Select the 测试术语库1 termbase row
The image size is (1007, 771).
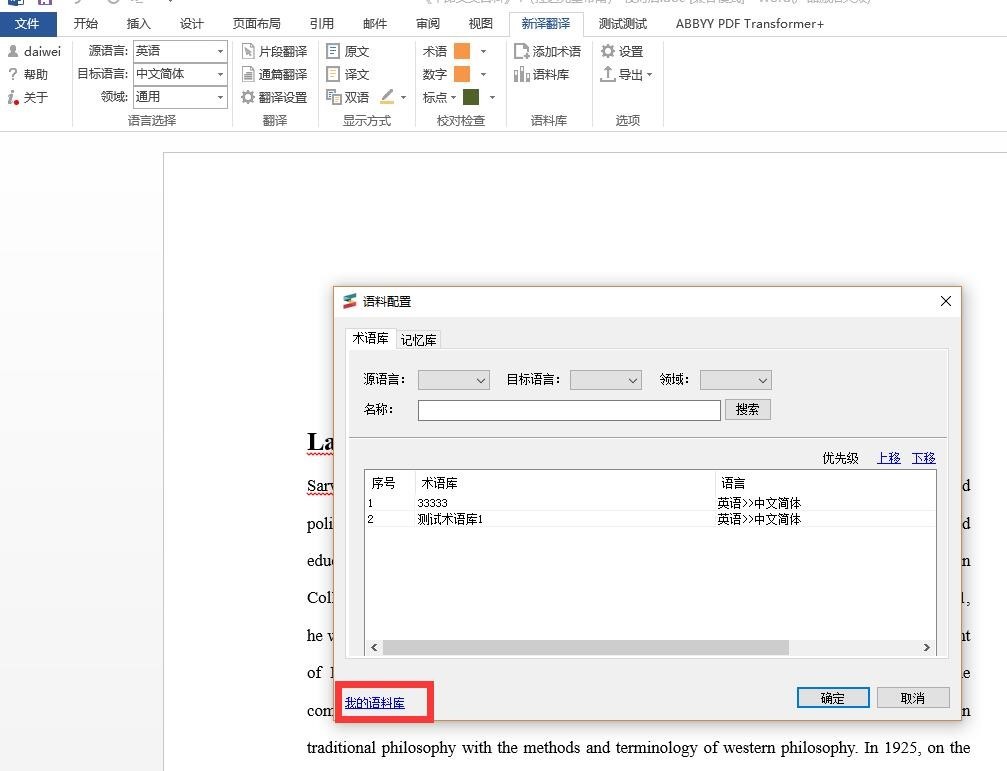[650, 519]
